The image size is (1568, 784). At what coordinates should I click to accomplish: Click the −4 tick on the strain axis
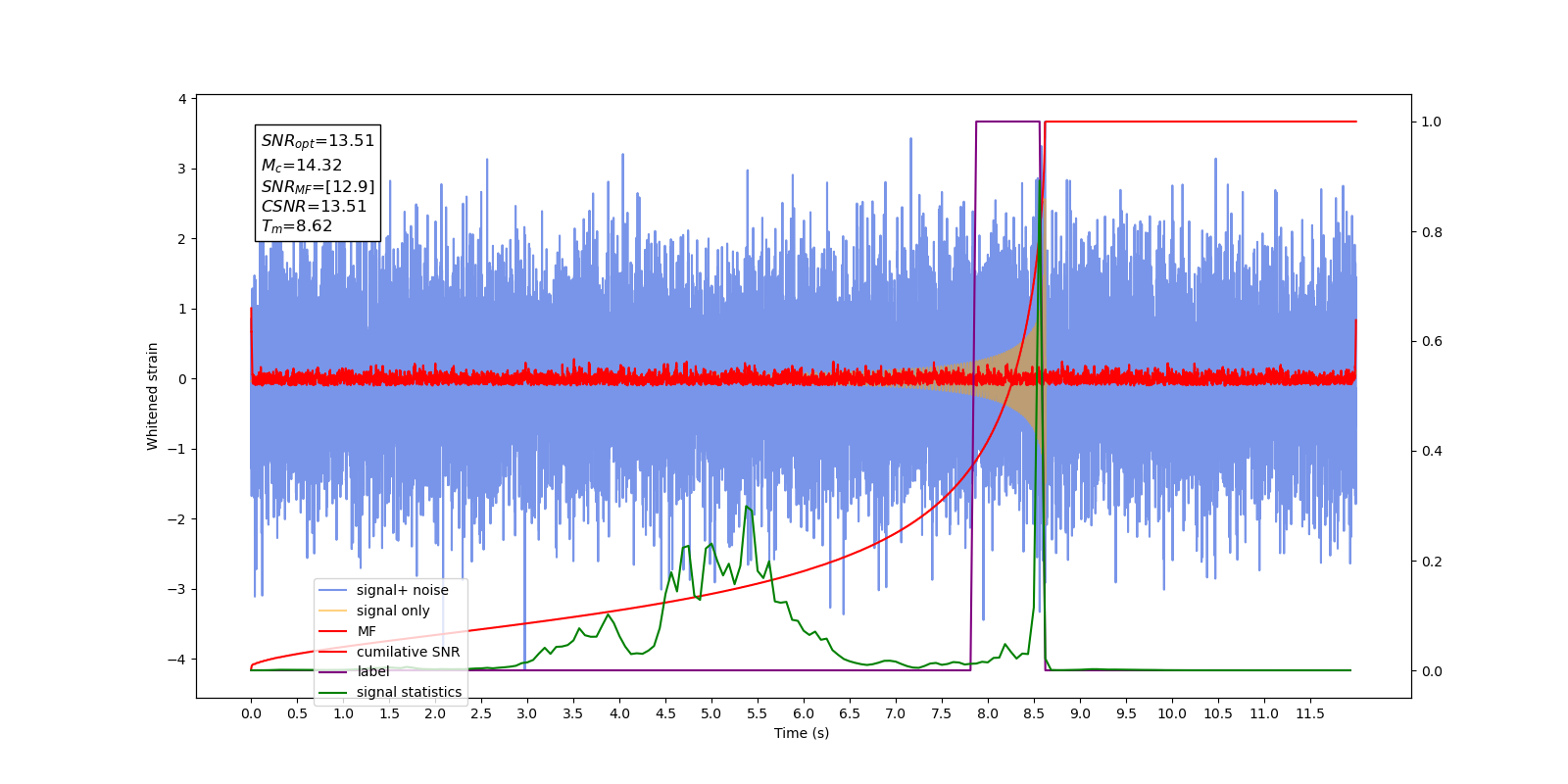click(x=177, y=660)
